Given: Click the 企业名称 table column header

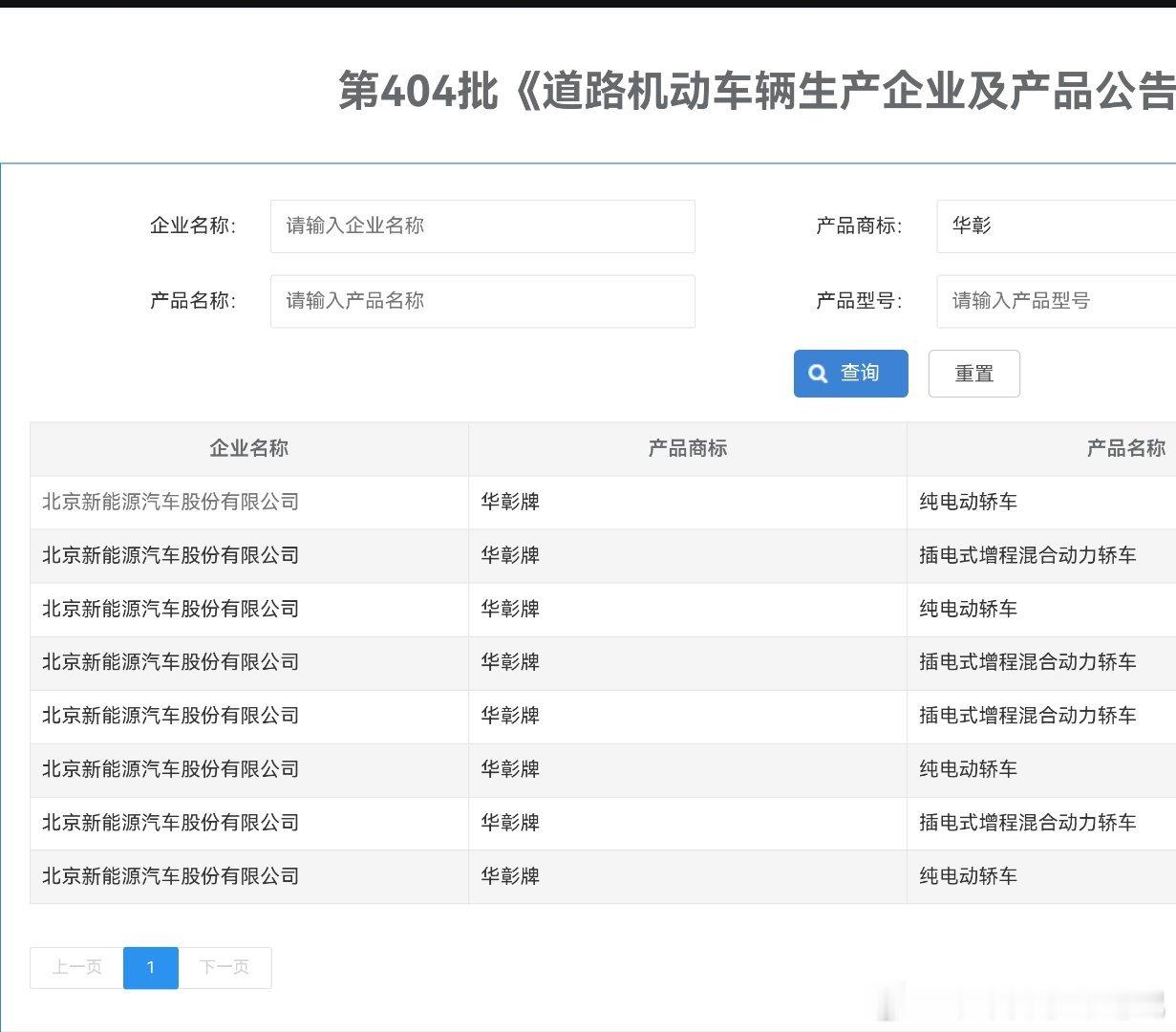Looking at the screenshot, I should click(248, 448).
